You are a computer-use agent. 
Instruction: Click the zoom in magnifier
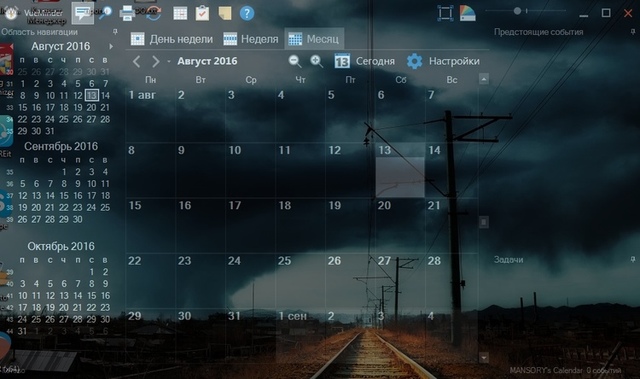pos(317,61)
